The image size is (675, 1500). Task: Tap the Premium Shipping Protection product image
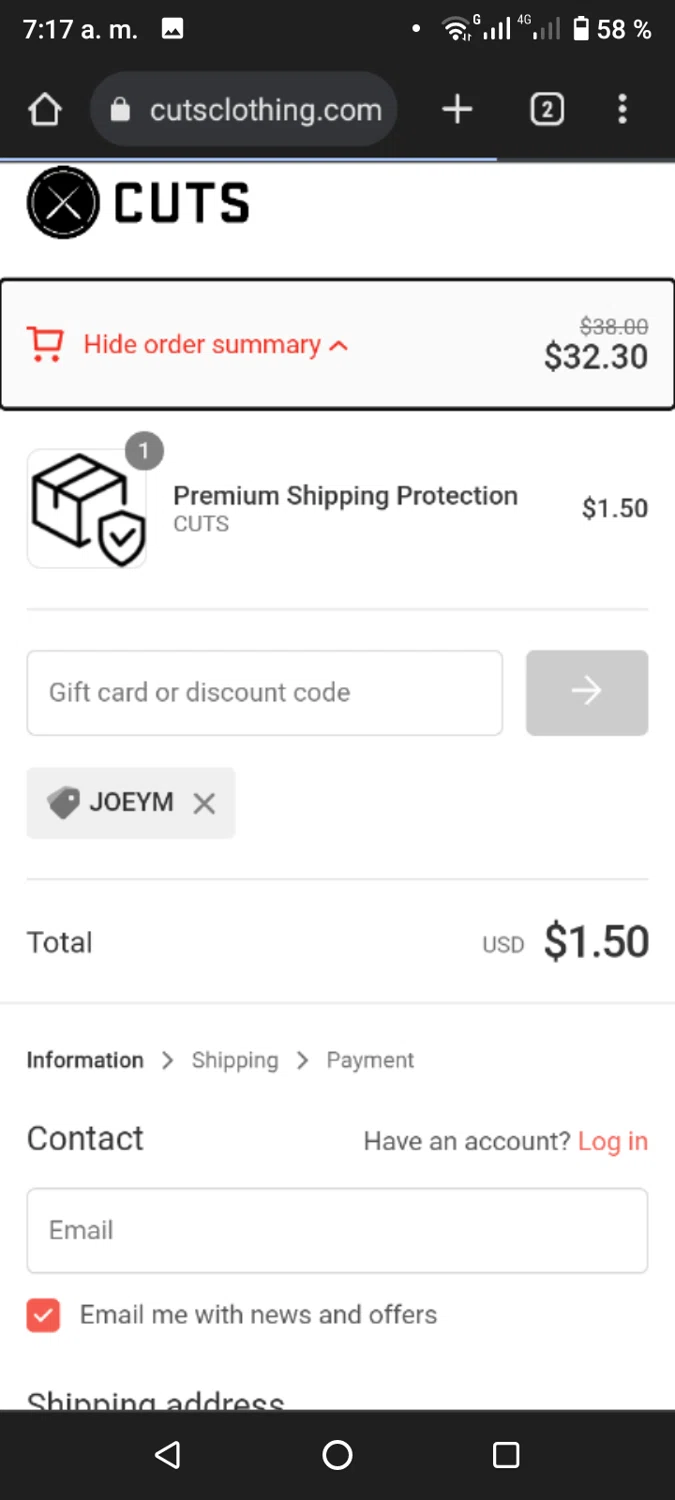(87, 508)
